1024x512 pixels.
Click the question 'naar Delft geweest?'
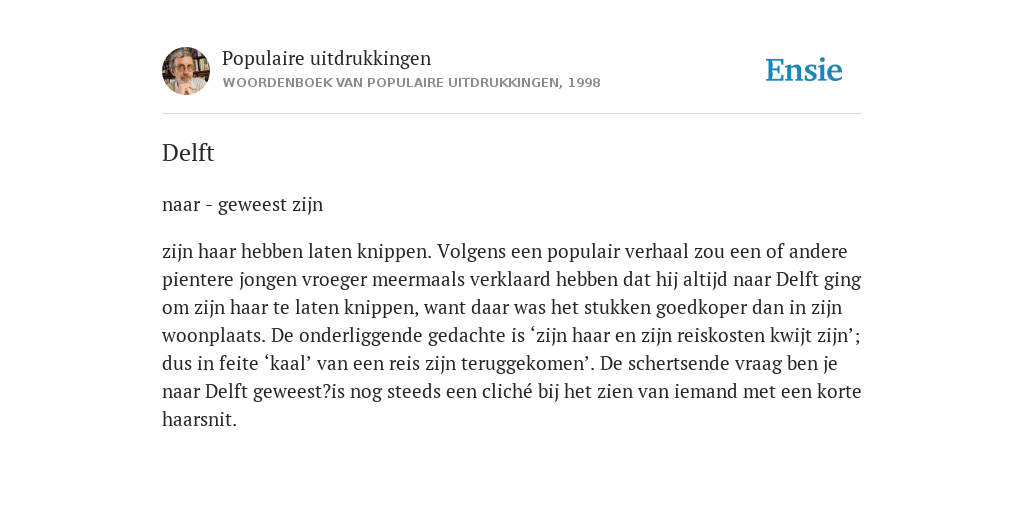pyautogui.click(x=246, y=392)
